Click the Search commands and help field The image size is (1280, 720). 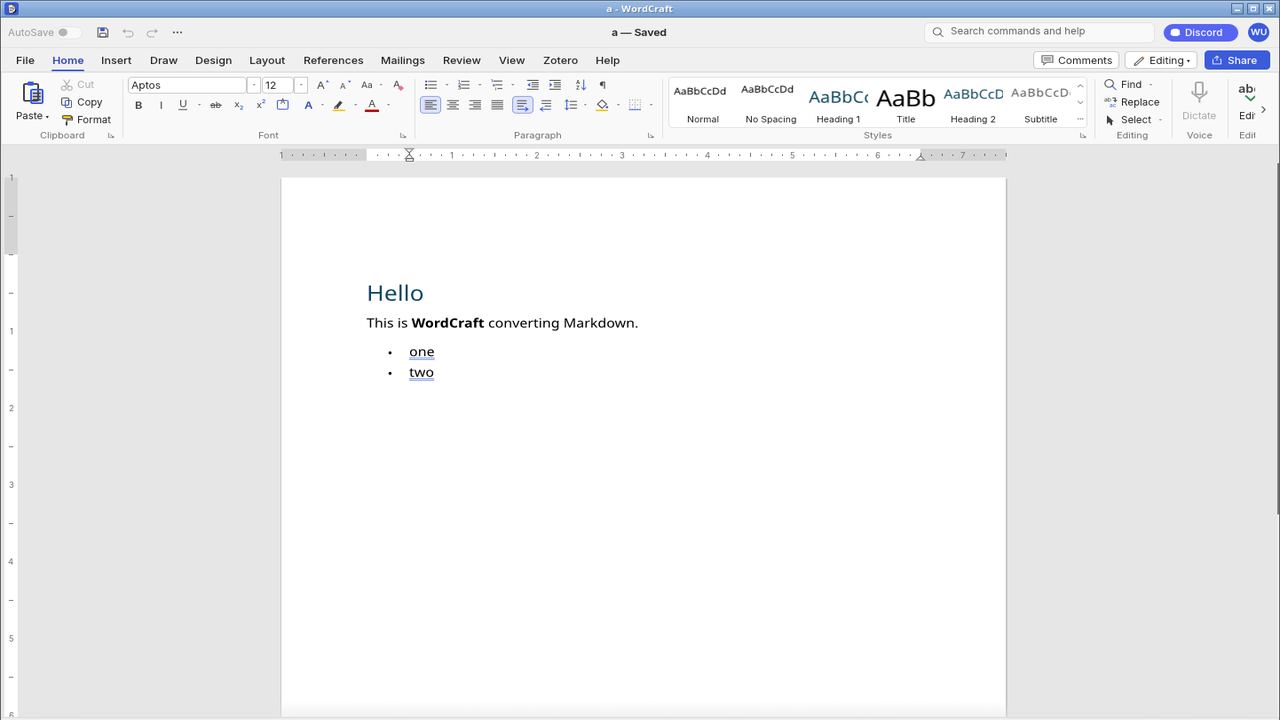1039,32
